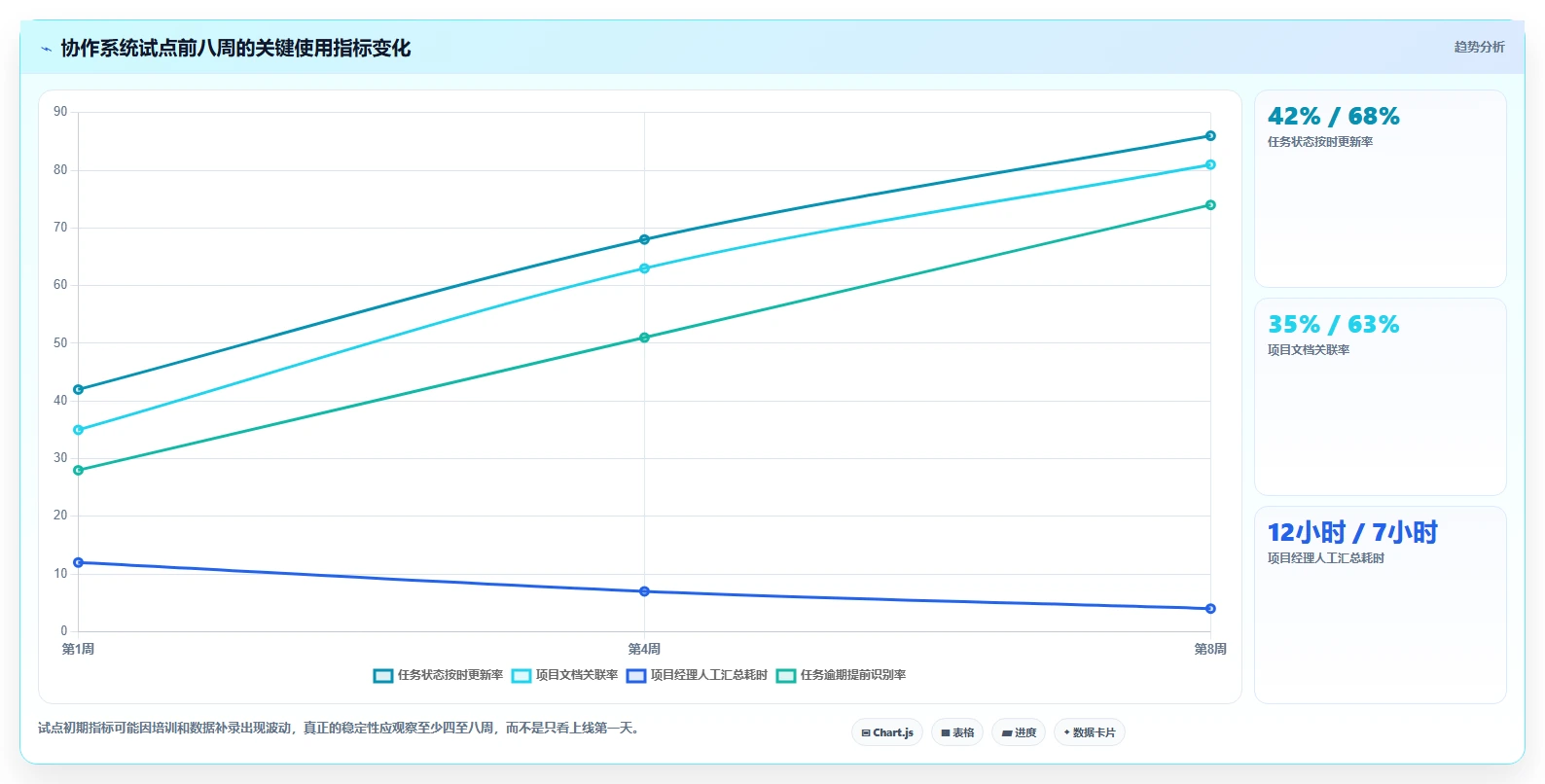Click the 任务逾期提前识别率 data point at 第4周
The width and height of the screenshot is (1545, 784).
644,338
